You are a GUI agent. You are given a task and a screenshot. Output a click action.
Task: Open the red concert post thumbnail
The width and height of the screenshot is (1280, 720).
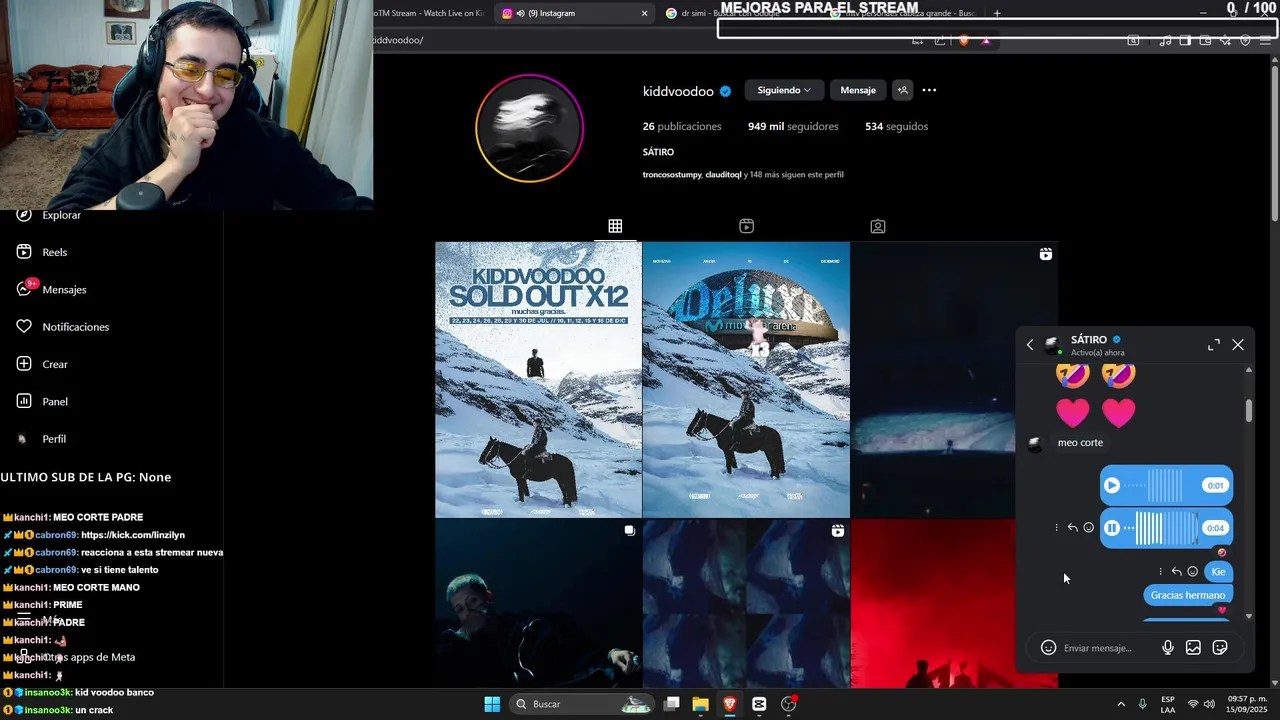954,604
